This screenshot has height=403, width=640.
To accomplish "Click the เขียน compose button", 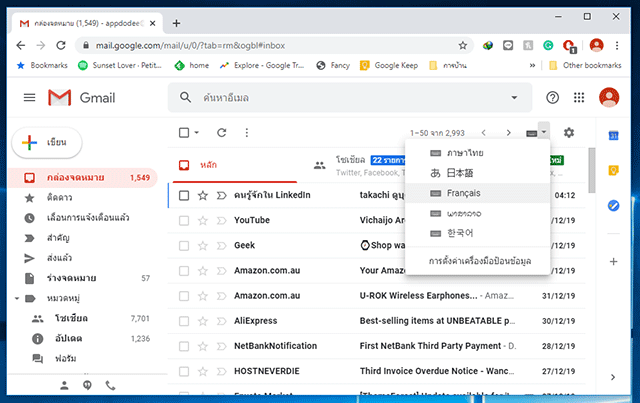I will tap(47, 142).
